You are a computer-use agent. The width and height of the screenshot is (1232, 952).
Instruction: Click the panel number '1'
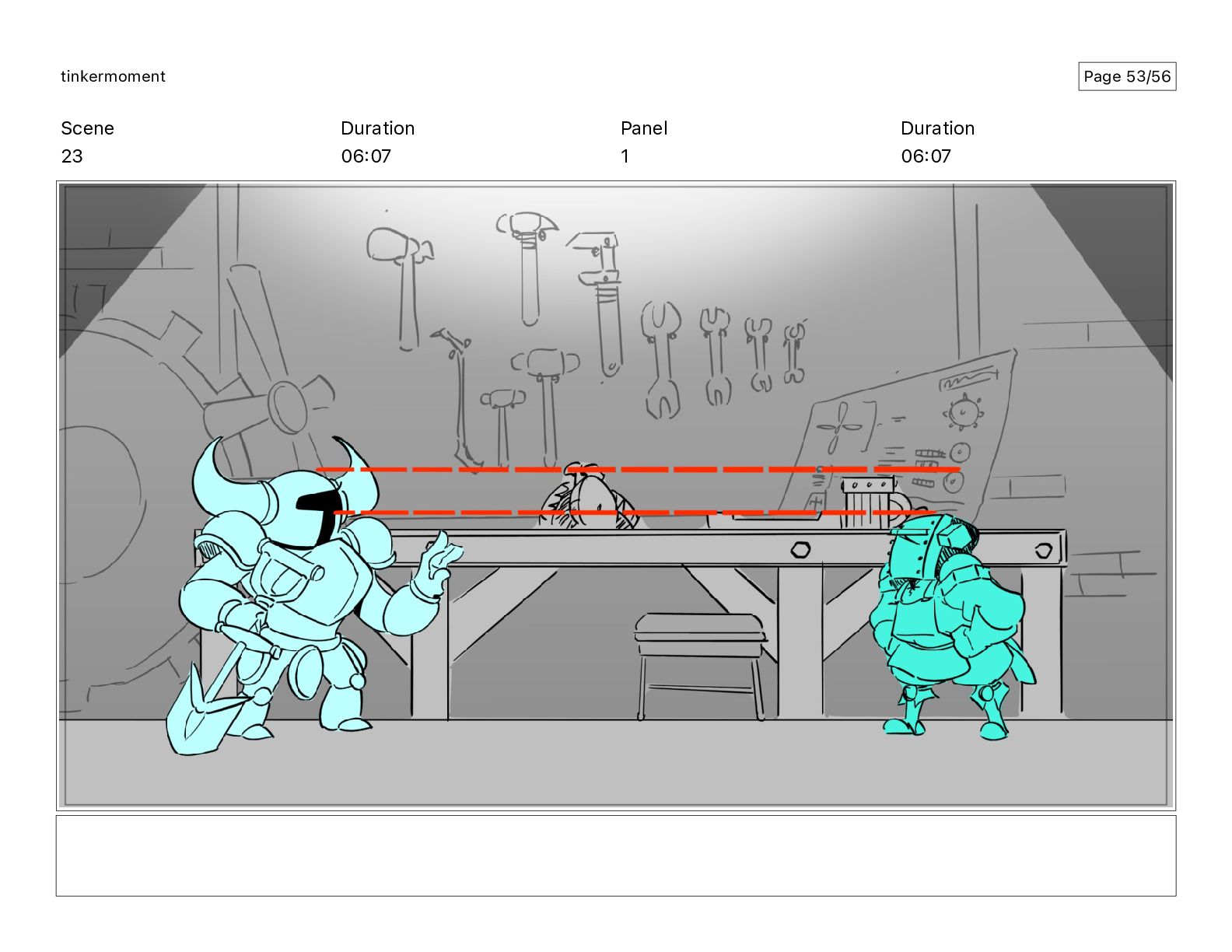tap(625, 156)
